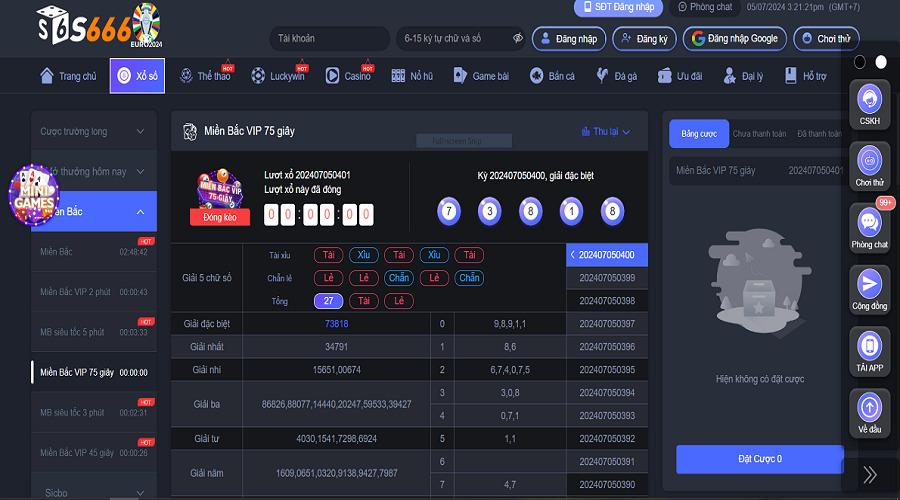Focus the Tài khoản username field
This screenshot has width=900, height=500.
pos(329,38)
